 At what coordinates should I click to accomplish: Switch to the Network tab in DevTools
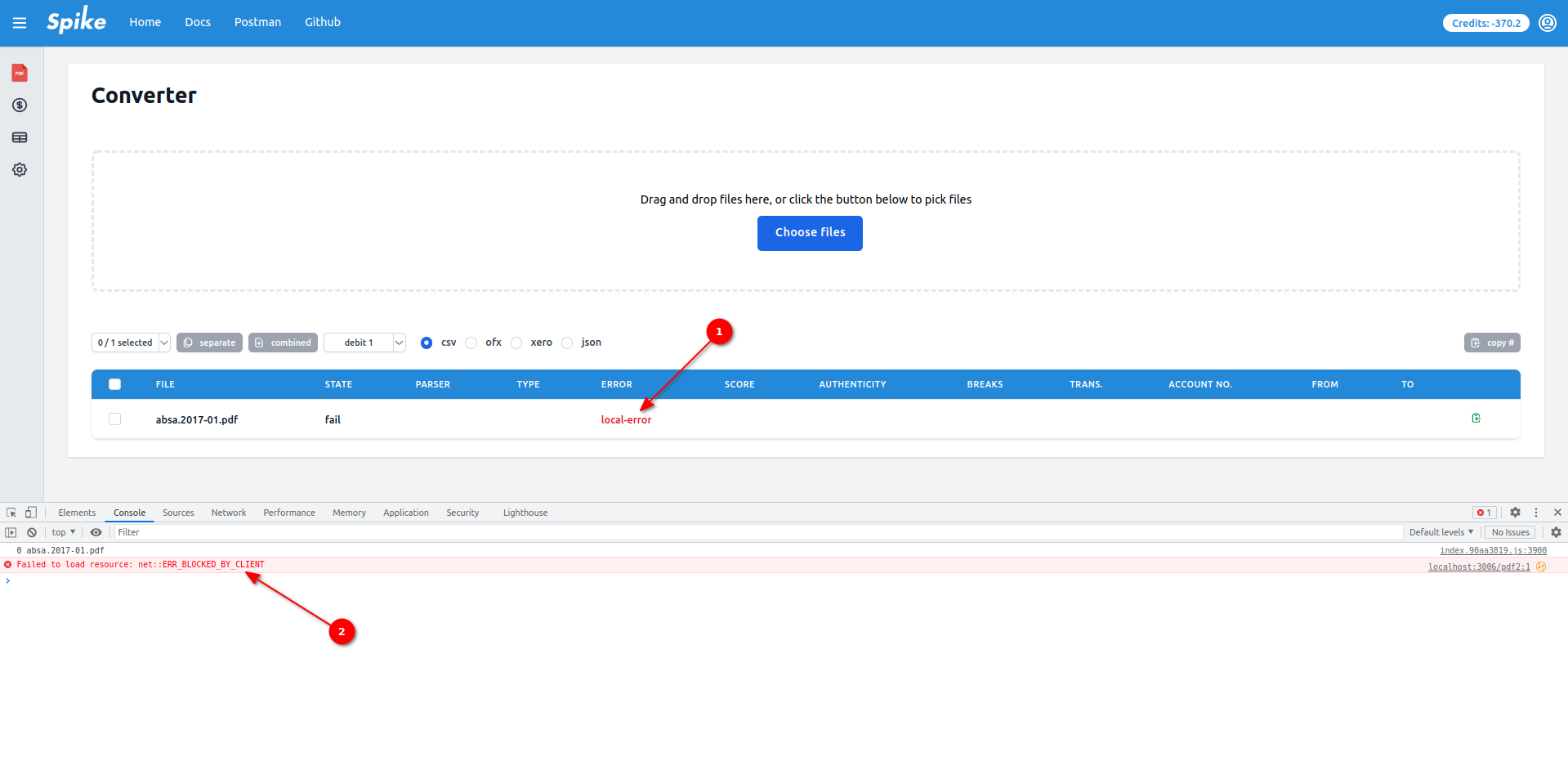(228, 513)
